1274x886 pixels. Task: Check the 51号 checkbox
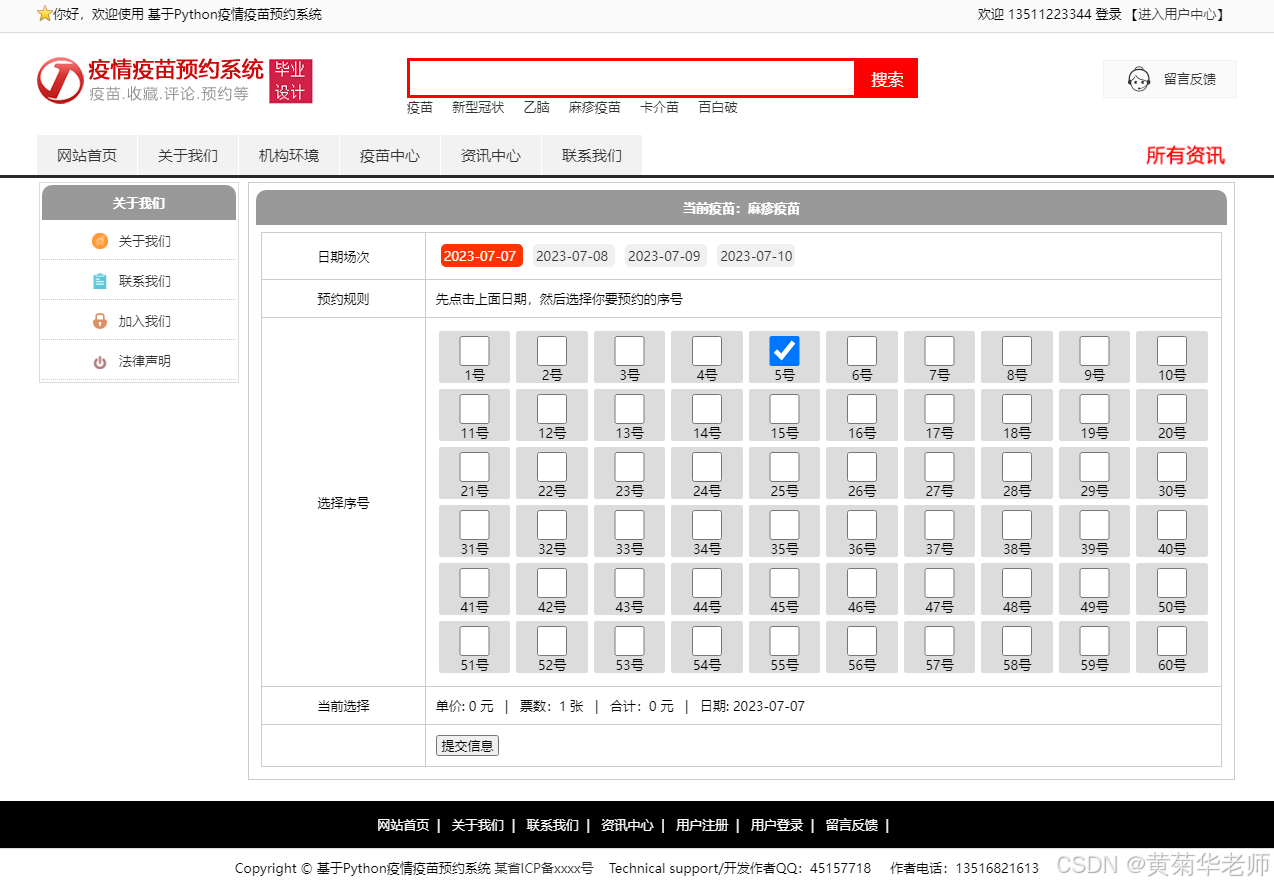(474, 641)
